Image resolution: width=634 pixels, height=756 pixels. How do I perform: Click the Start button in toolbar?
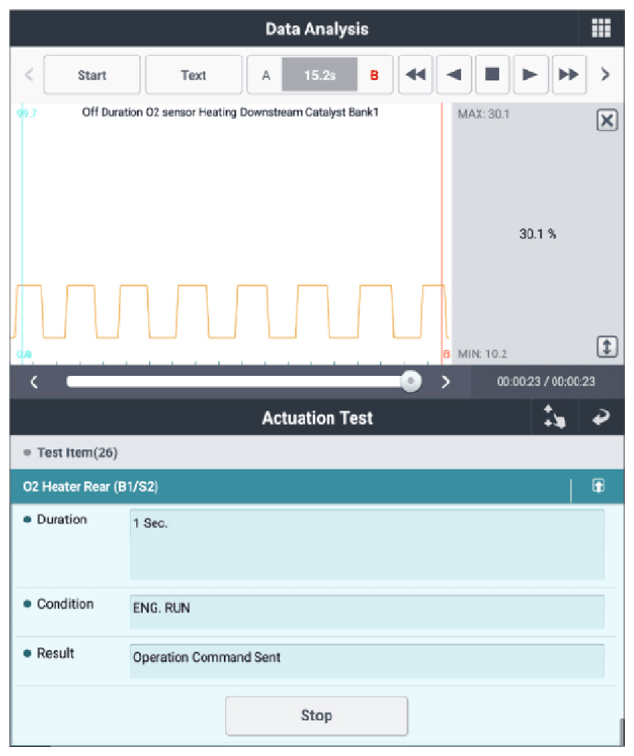(x=92, y=75)
